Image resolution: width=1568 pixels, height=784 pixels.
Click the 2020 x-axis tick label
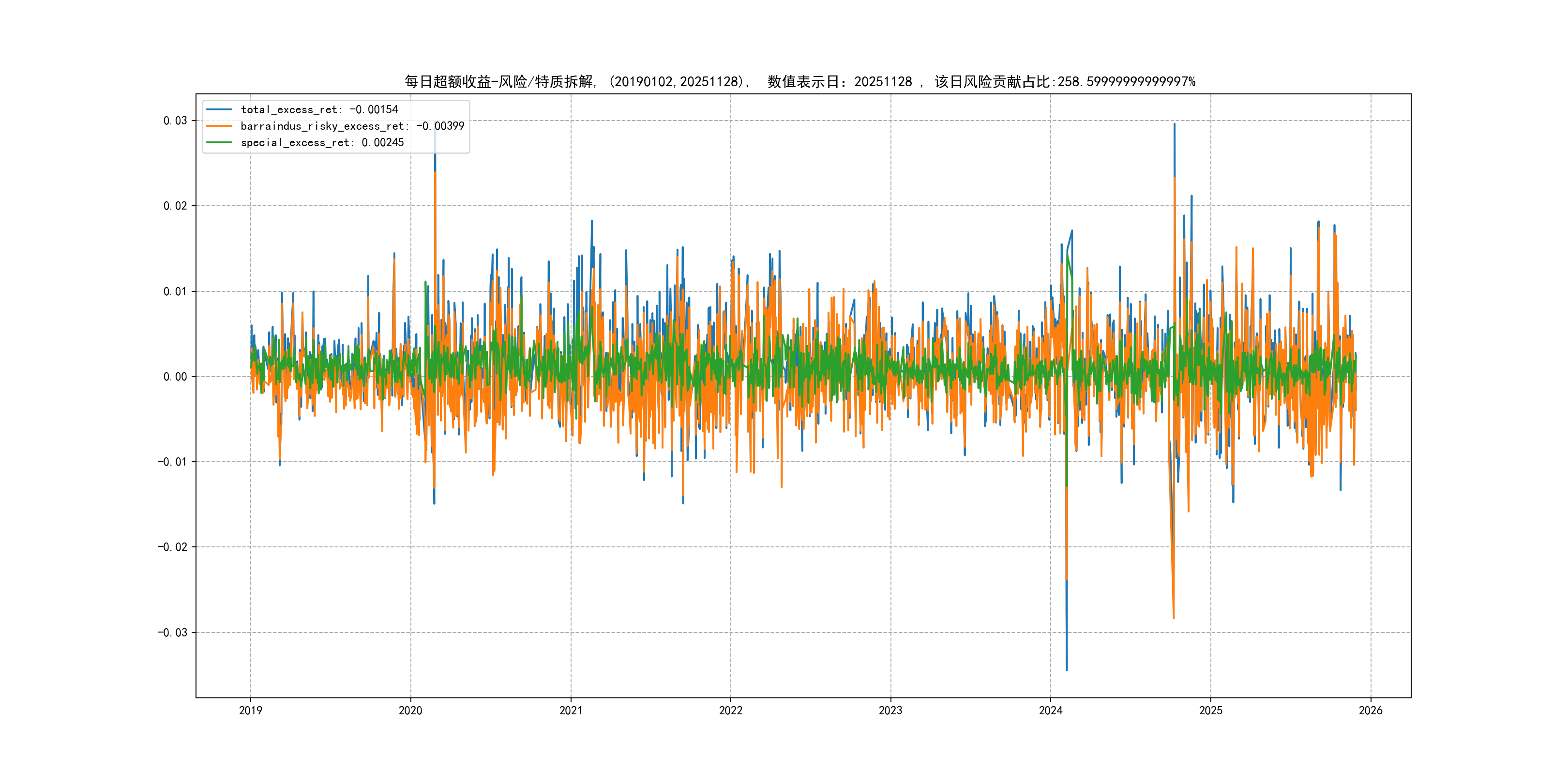(410, 710)
